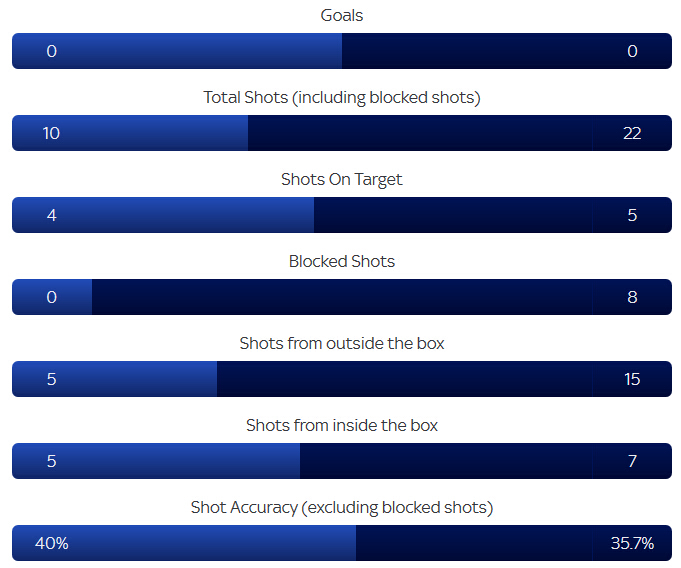Viewport: 681px width, 568px height.
Task: Select the Goals comparison bar
Action: click(342, 51)
